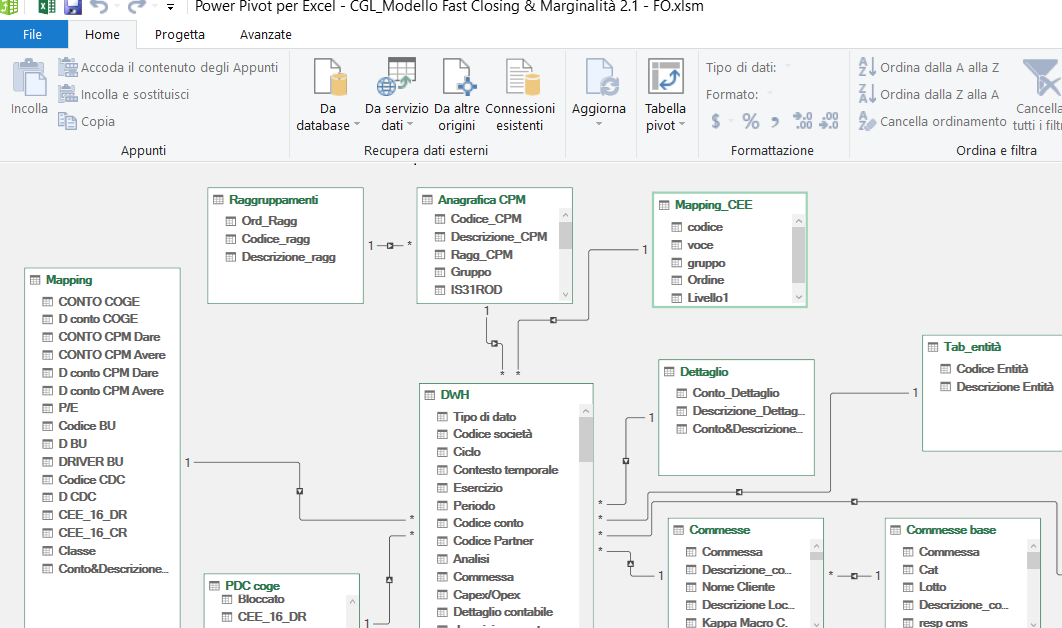
Task: Click Cancella ordinamento
Action: point(933,121)
